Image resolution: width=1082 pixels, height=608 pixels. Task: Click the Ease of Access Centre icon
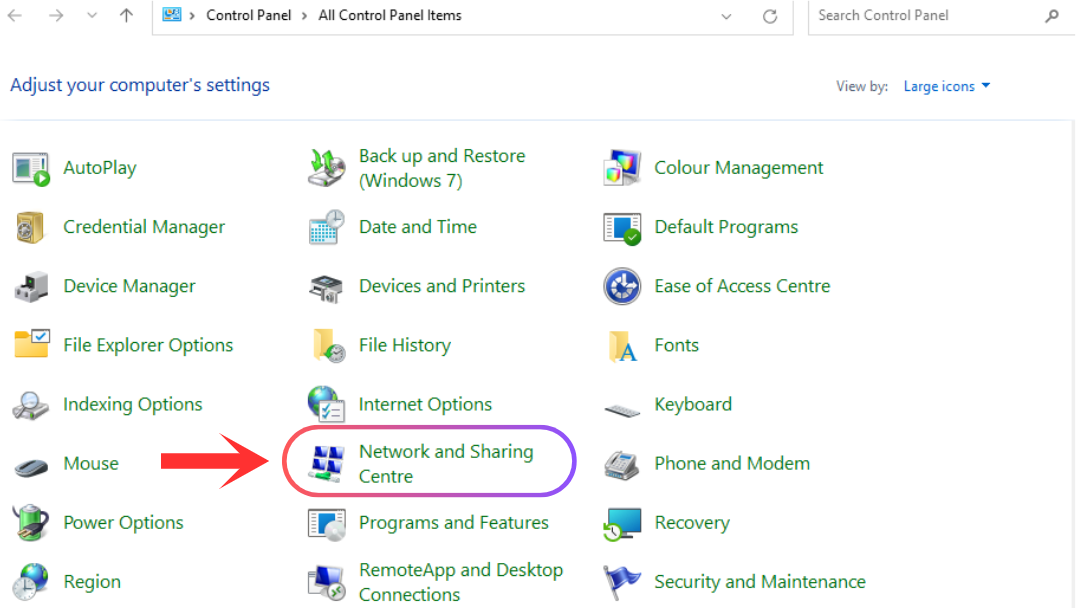click(622, 286)
